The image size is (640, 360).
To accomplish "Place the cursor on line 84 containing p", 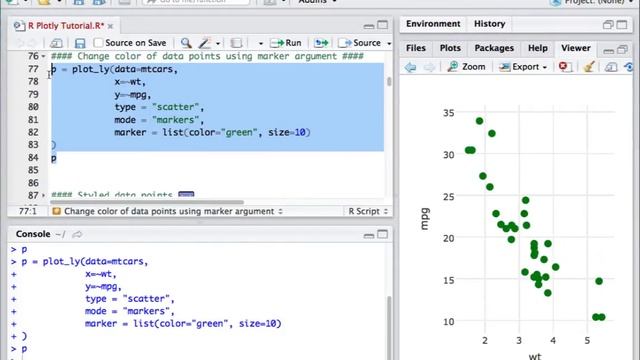I will (53, 158).
